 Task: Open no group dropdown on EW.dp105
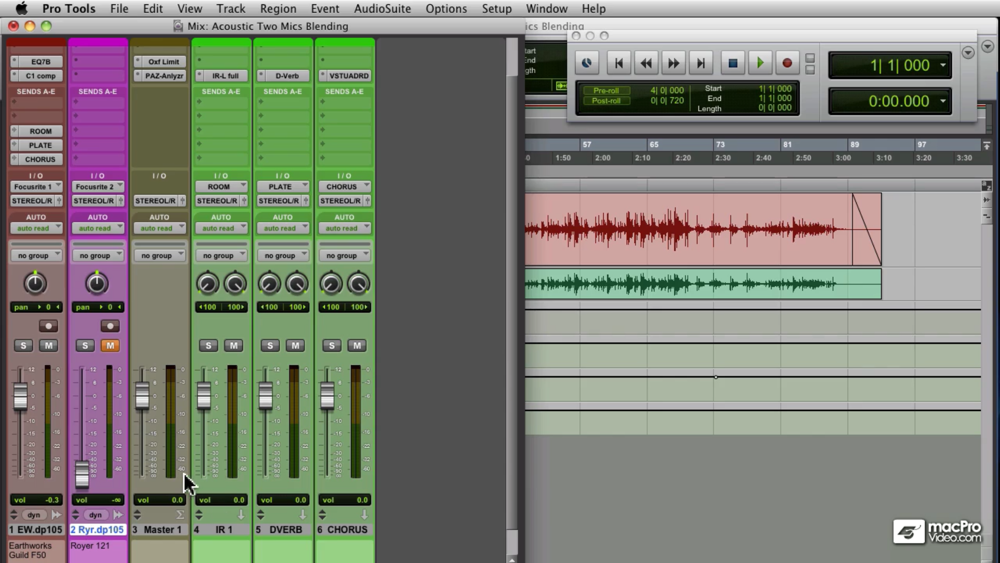36,256
